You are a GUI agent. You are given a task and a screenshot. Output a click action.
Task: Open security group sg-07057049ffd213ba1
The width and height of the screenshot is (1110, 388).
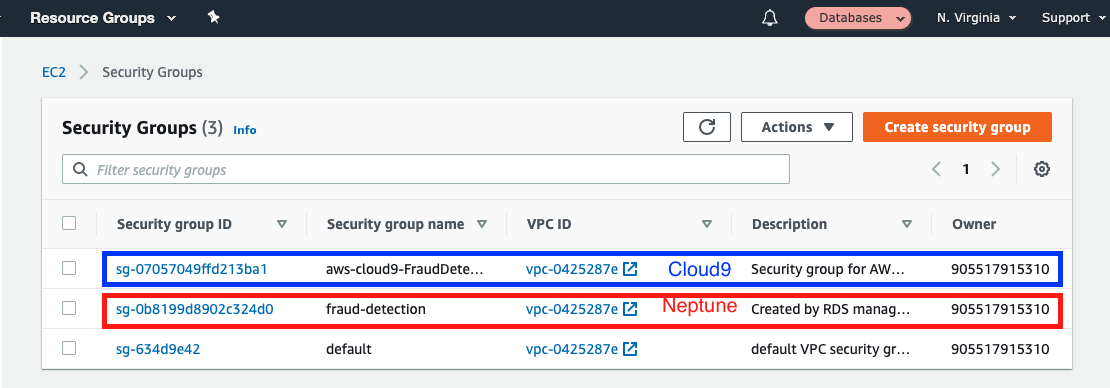coord(192,269)
